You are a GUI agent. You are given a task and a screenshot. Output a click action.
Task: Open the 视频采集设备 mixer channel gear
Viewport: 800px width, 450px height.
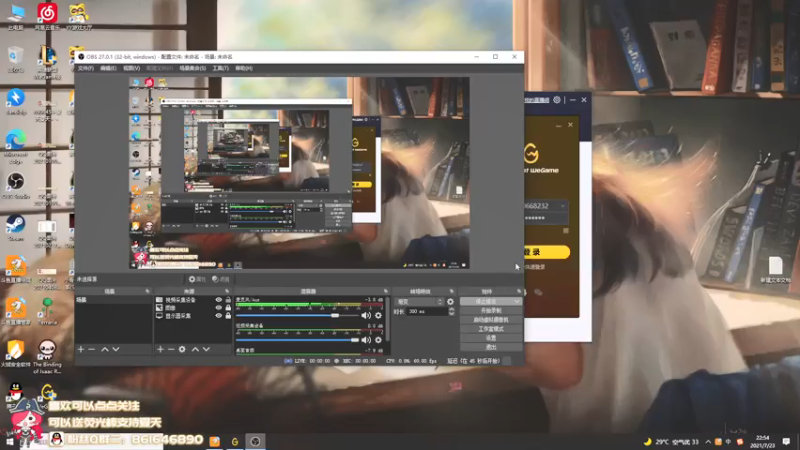tap(378, 340)
